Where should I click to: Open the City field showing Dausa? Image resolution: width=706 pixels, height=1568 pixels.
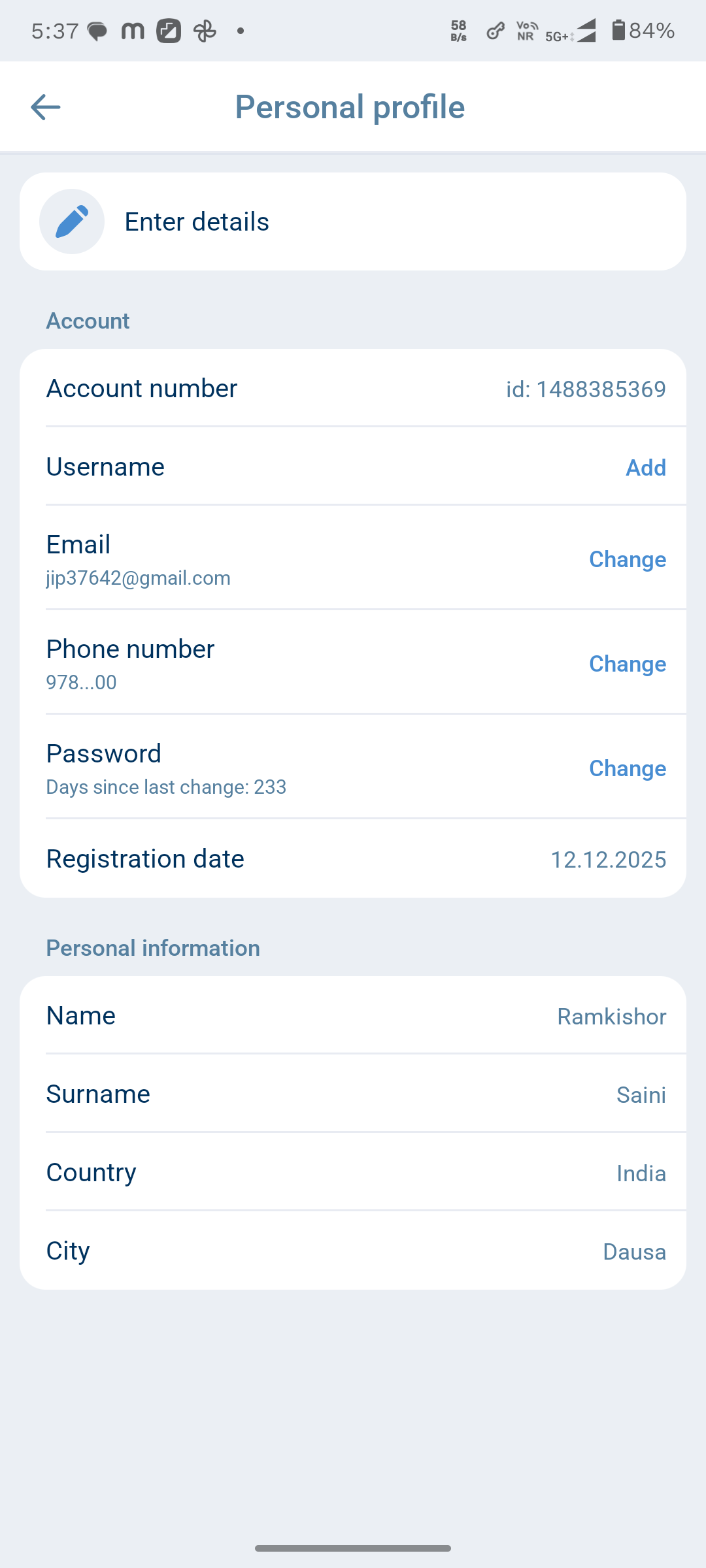pyautogui.click(x=353, y=1250)
